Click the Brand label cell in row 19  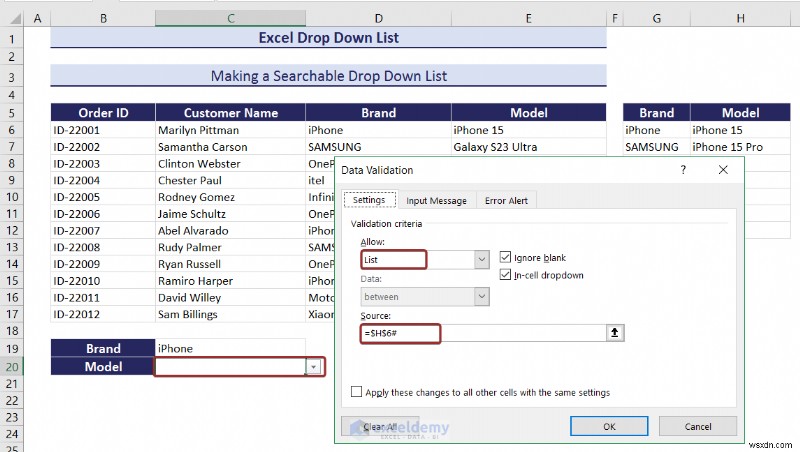point(103,348)
